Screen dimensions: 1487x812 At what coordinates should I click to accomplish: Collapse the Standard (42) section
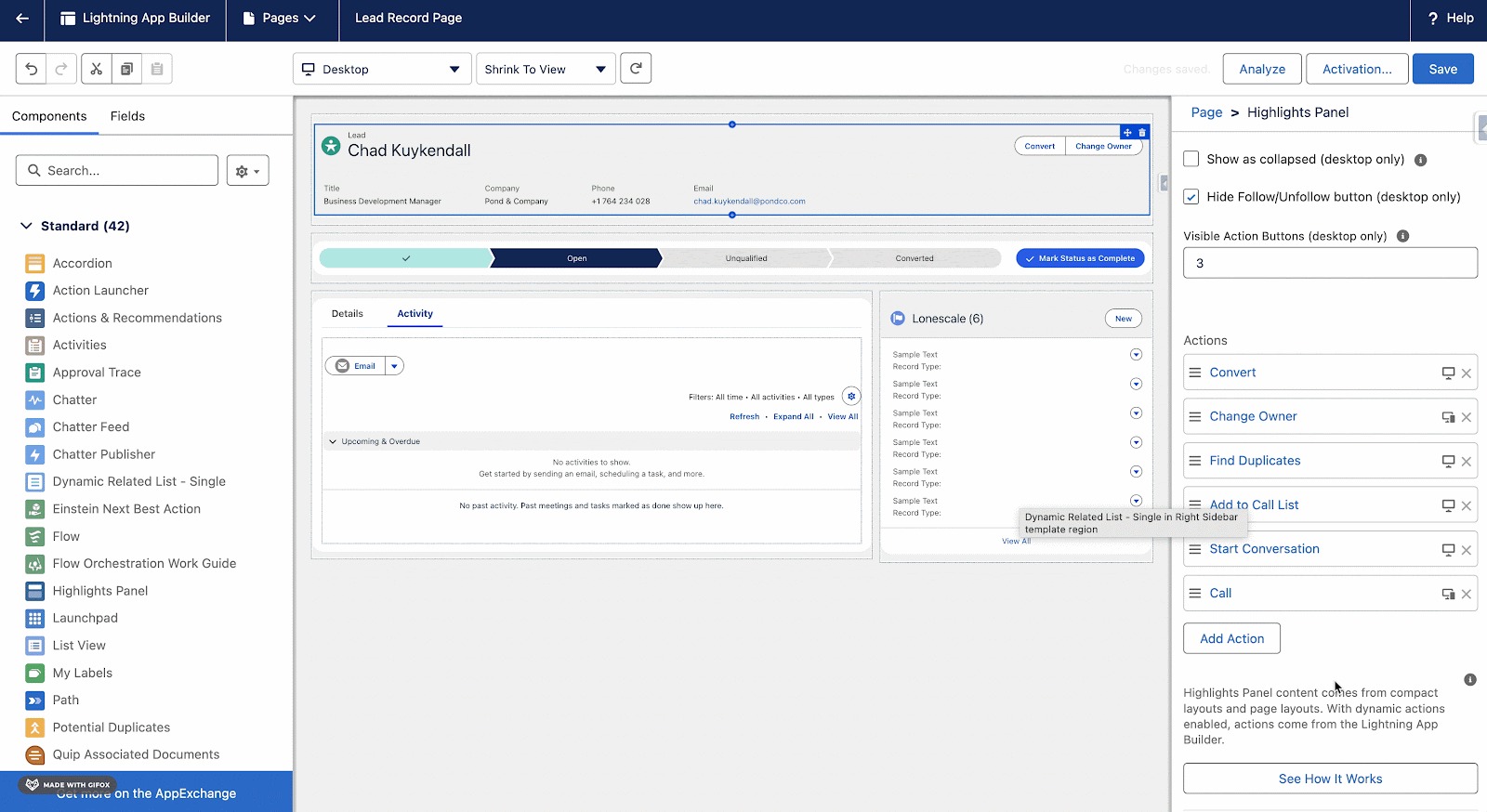26,226
